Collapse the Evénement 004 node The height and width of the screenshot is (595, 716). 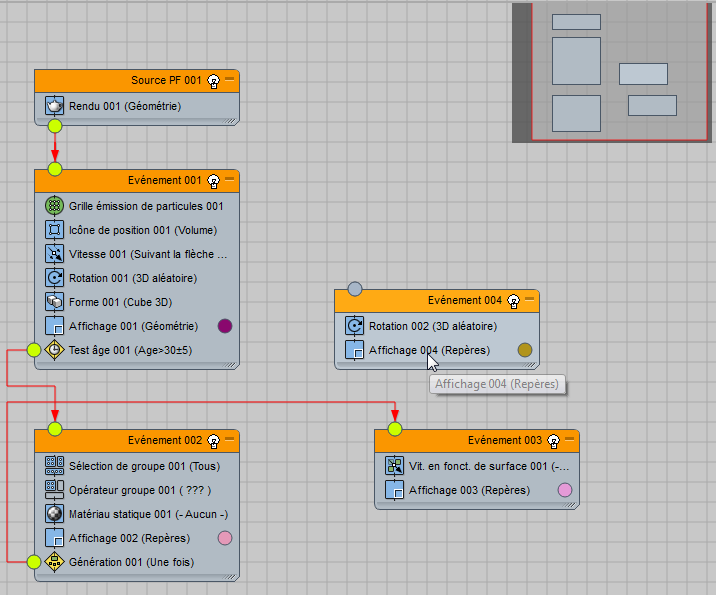coord(529,299)
